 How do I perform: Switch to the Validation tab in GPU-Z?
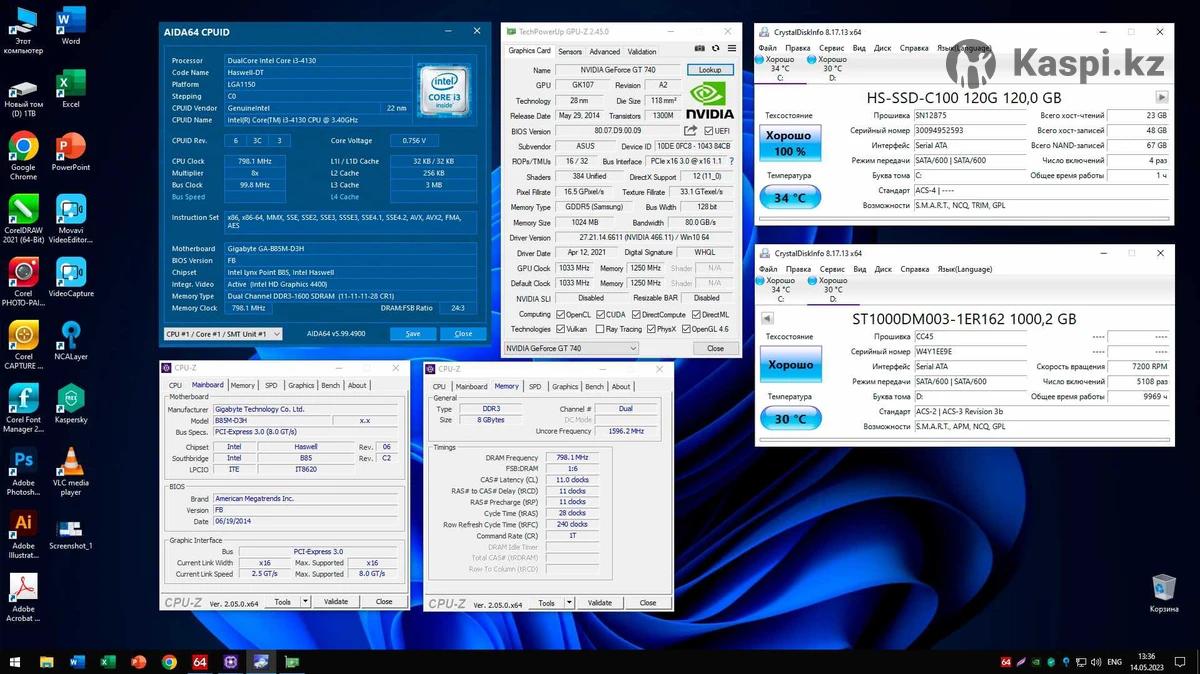click(x=642, y=51)
